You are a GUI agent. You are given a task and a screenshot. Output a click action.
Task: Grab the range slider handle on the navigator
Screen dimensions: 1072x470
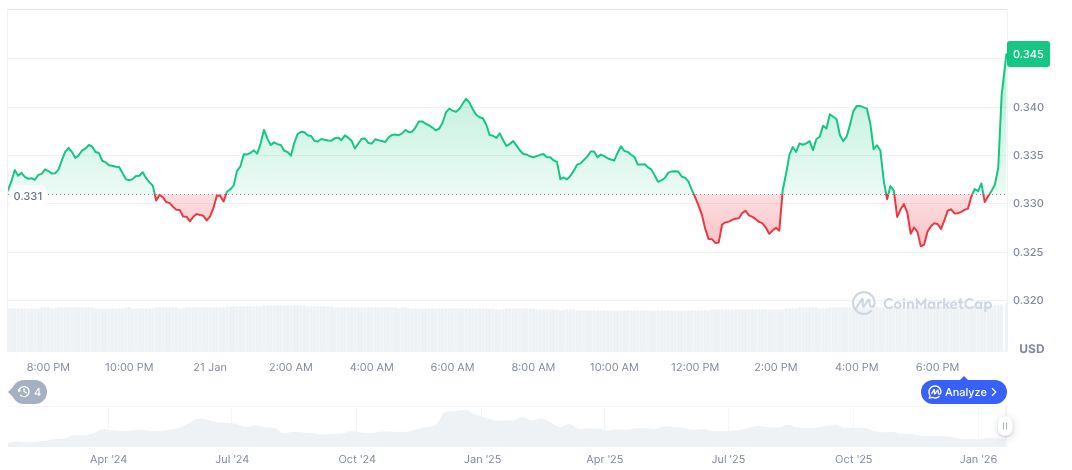coord(1004,426)
